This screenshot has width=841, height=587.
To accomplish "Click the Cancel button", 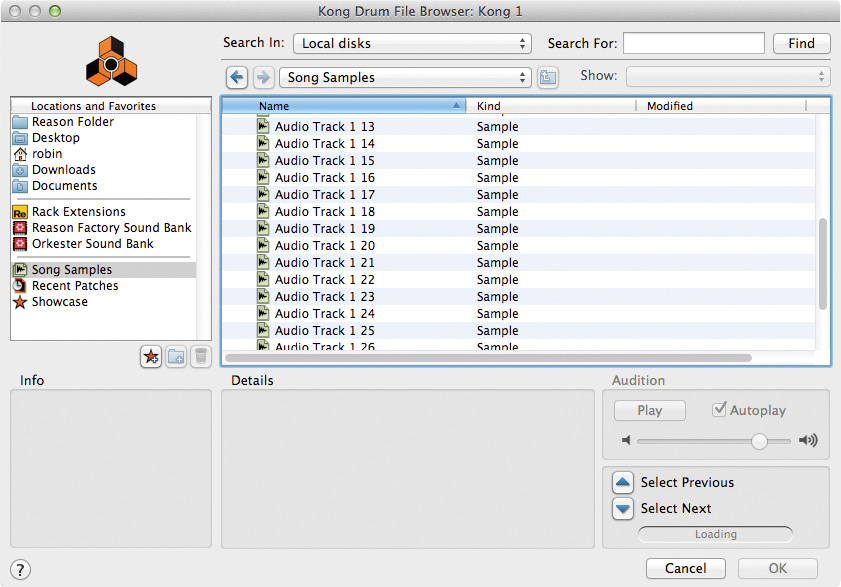I will pyautogui.click(x=685, y=568).
